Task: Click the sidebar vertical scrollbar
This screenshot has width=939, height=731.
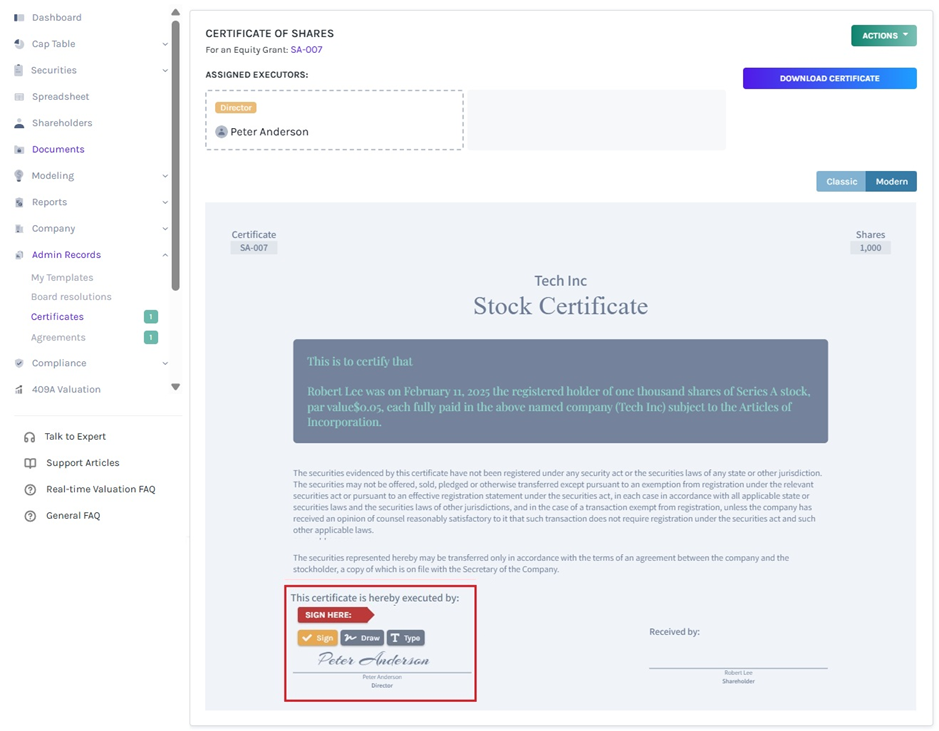Action: (x=175, y=156)
